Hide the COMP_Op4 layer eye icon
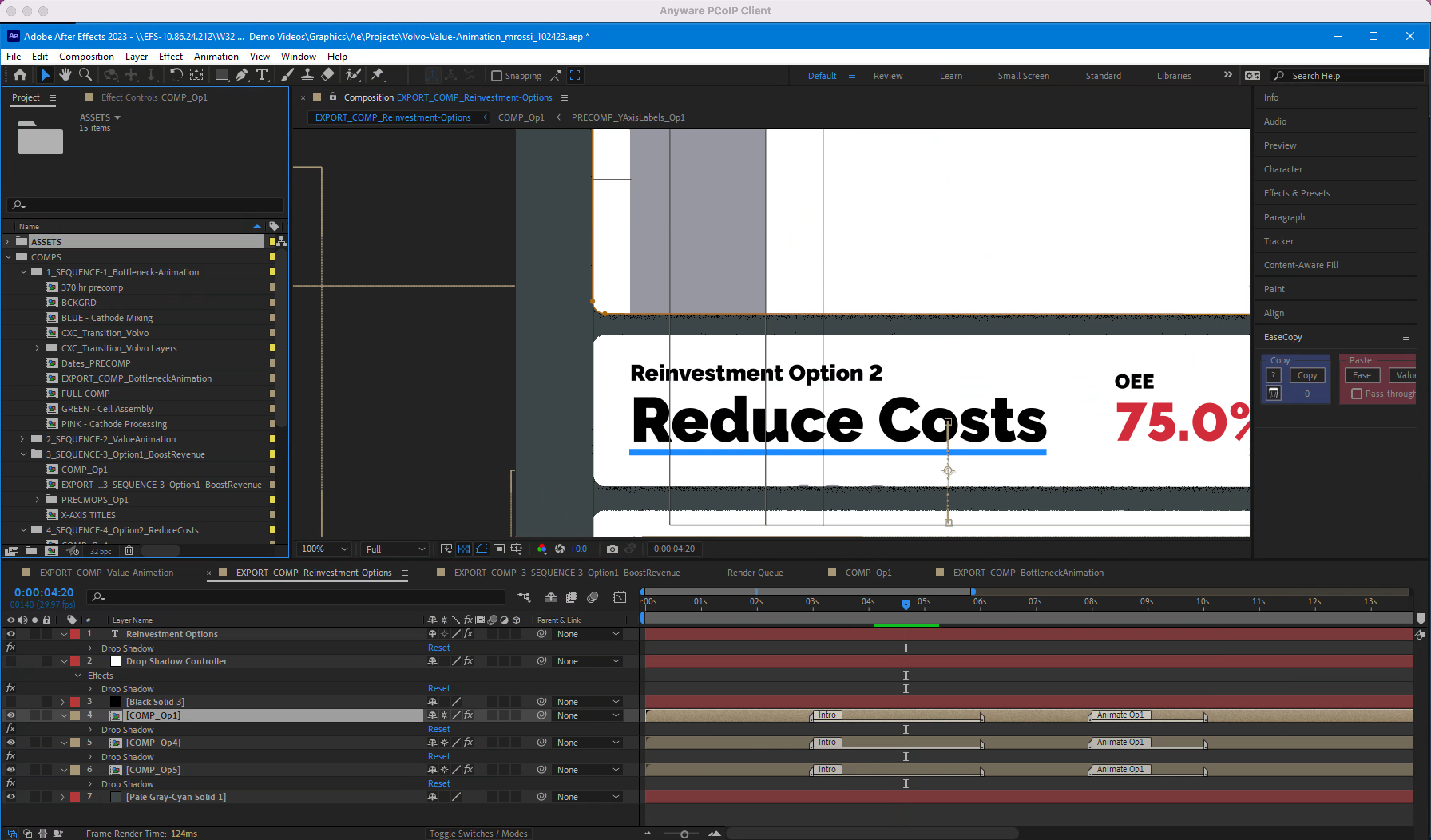Screen dimensions: 1431x840 pyautogui.click(x=11, y=742)
